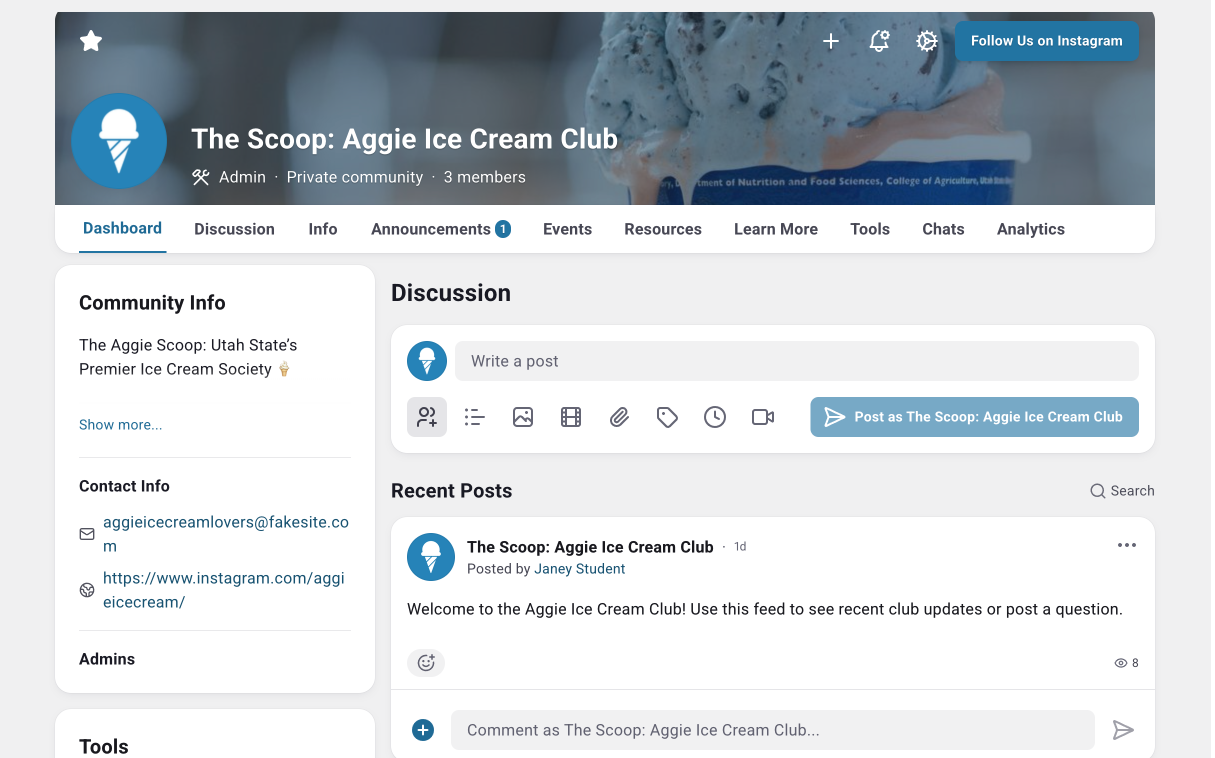The height and width of the screenshot is (758, 1215).
Task: Switch to the Chats tab
Action: [943, 229]
